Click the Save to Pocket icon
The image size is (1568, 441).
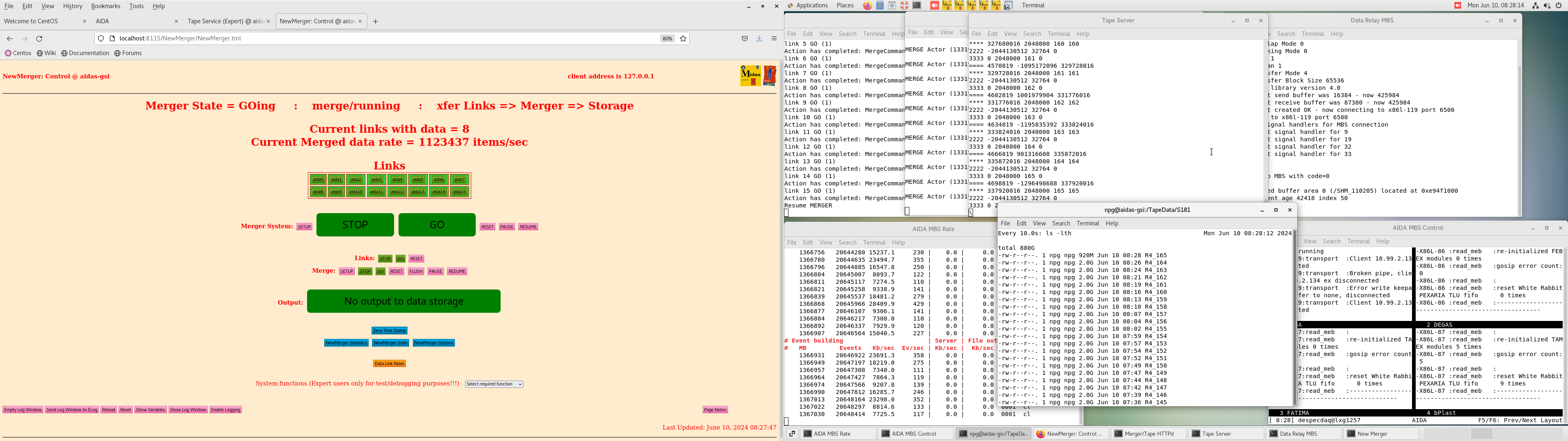(x=744, y=39)
